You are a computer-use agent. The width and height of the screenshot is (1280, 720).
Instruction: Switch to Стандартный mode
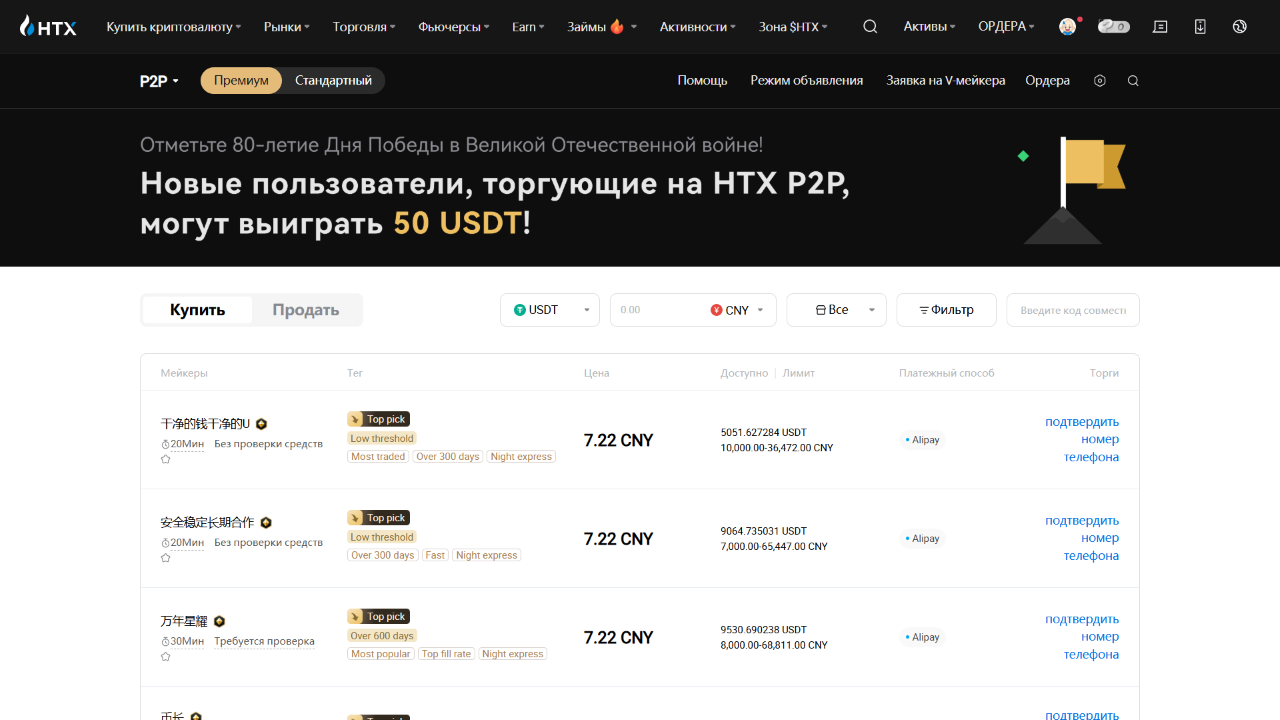point(333,81)
